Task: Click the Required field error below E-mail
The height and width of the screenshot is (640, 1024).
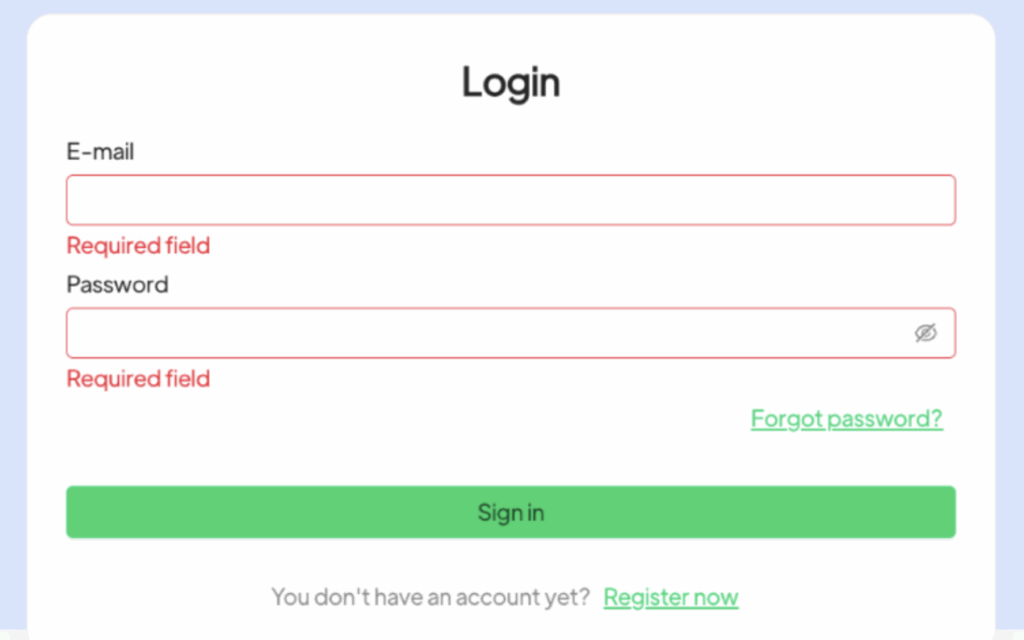Action: (x=138, y=246)
